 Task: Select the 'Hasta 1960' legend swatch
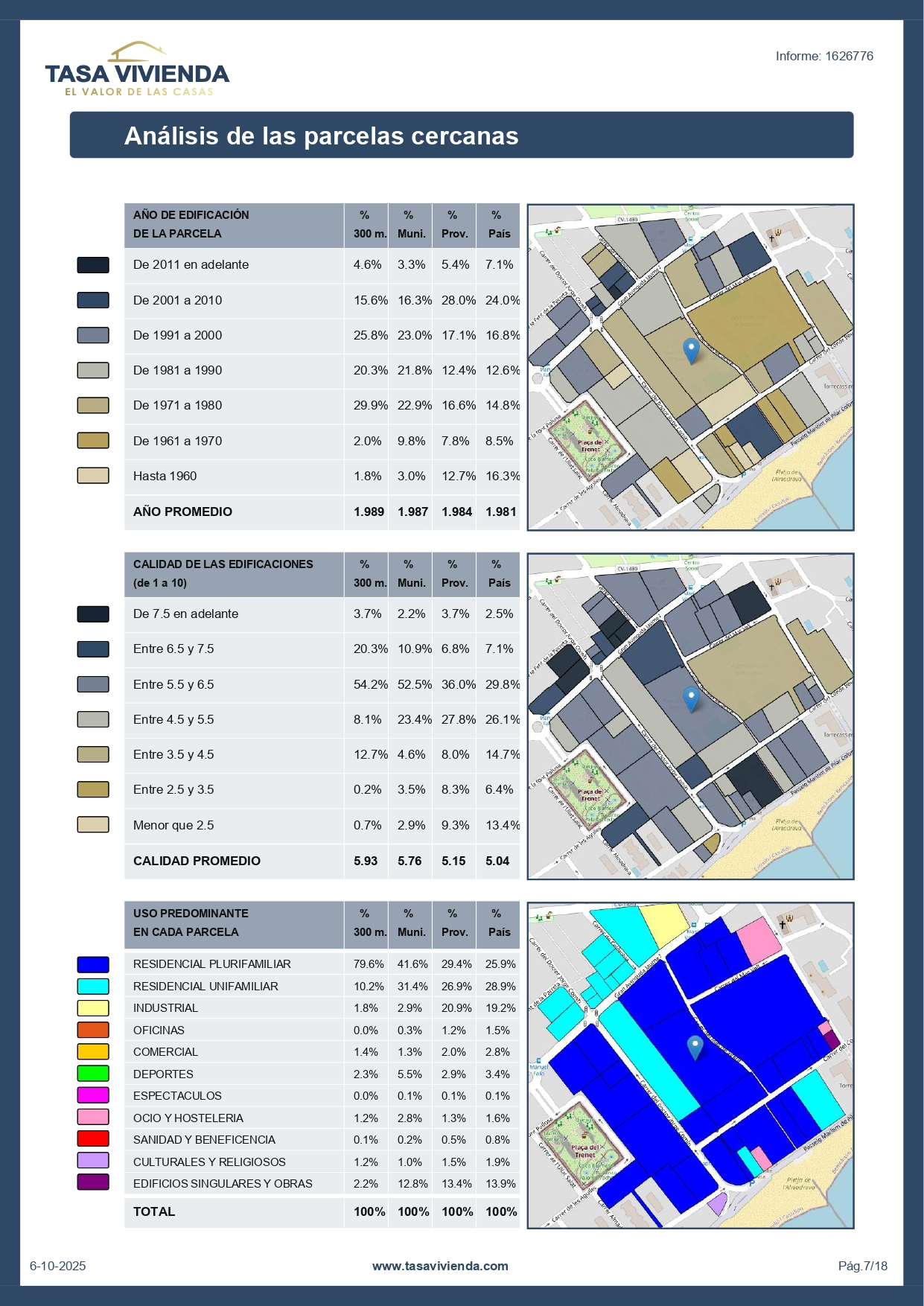click(93, 476)
